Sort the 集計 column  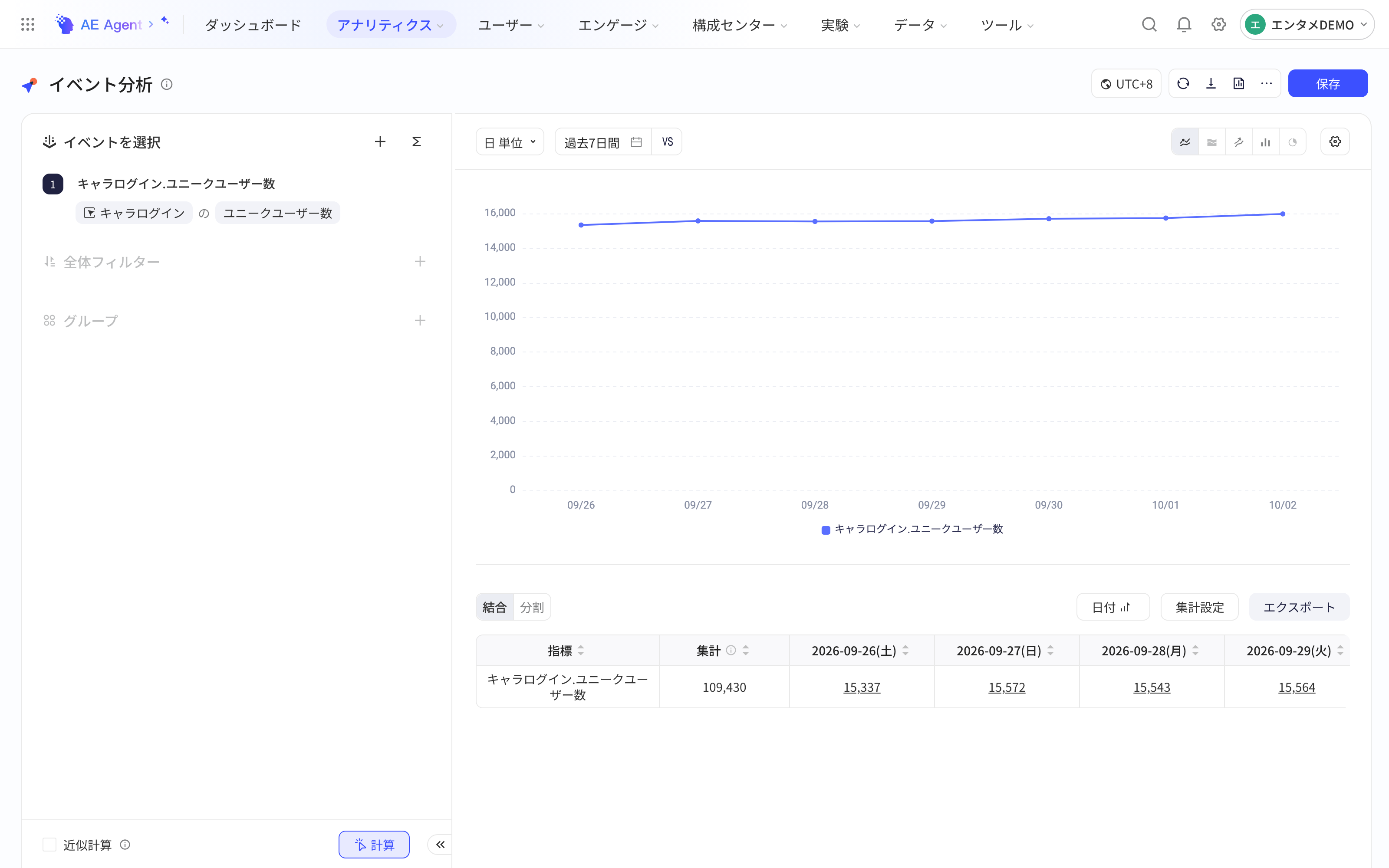pos(746,651)
